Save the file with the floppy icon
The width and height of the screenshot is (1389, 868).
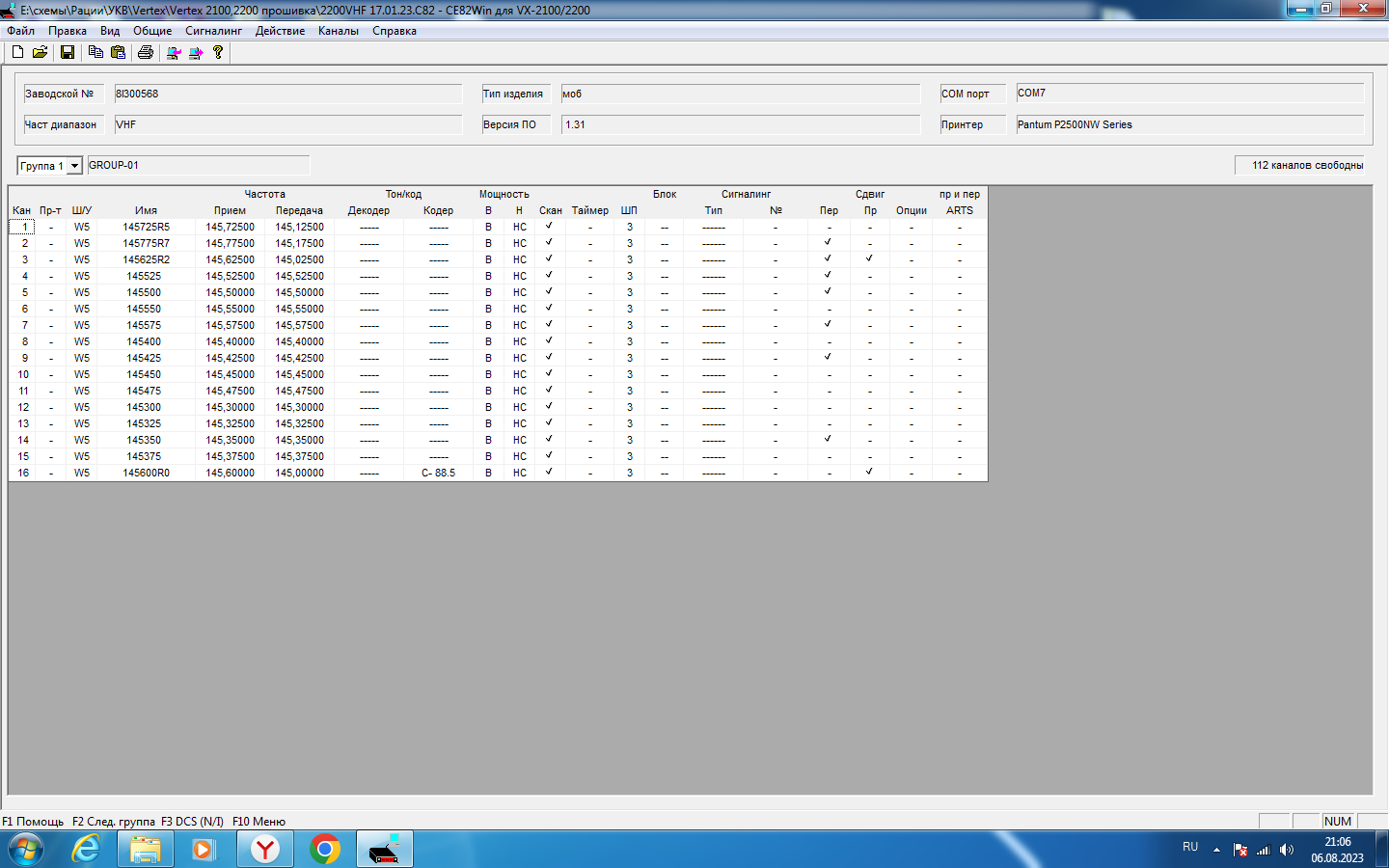(68, 52)
